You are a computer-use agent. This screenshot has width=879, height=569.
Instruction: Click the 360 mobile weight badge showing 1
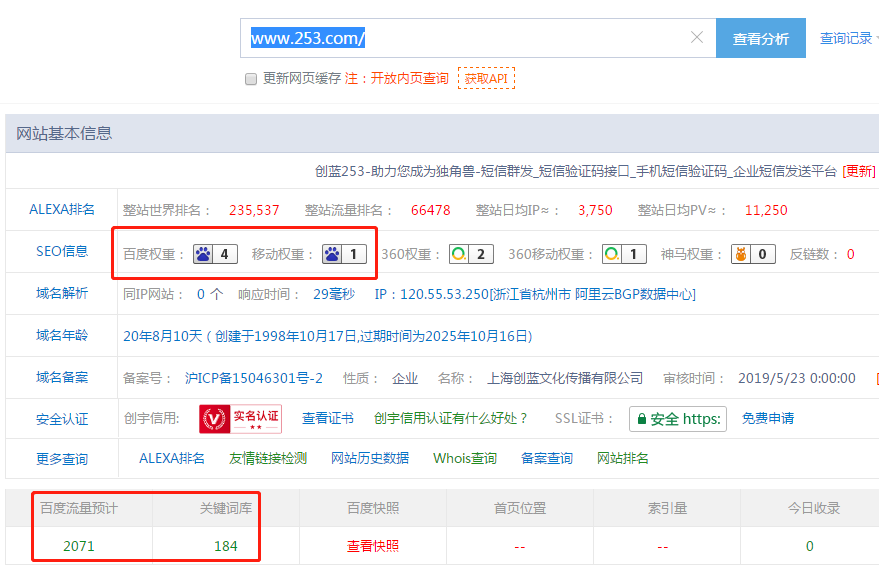(624, 254)
